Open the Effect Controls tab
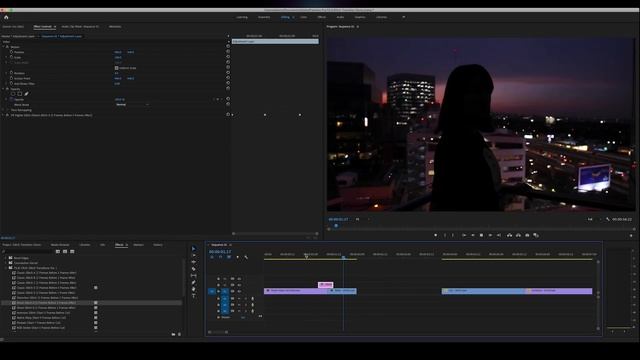The height and width of the screenshot is (360, 640). 42,27
